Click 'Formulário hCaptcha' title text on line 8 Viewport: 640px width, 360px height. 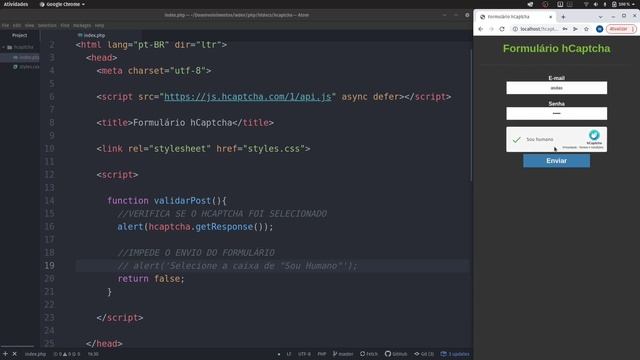(x=182, y=123)
